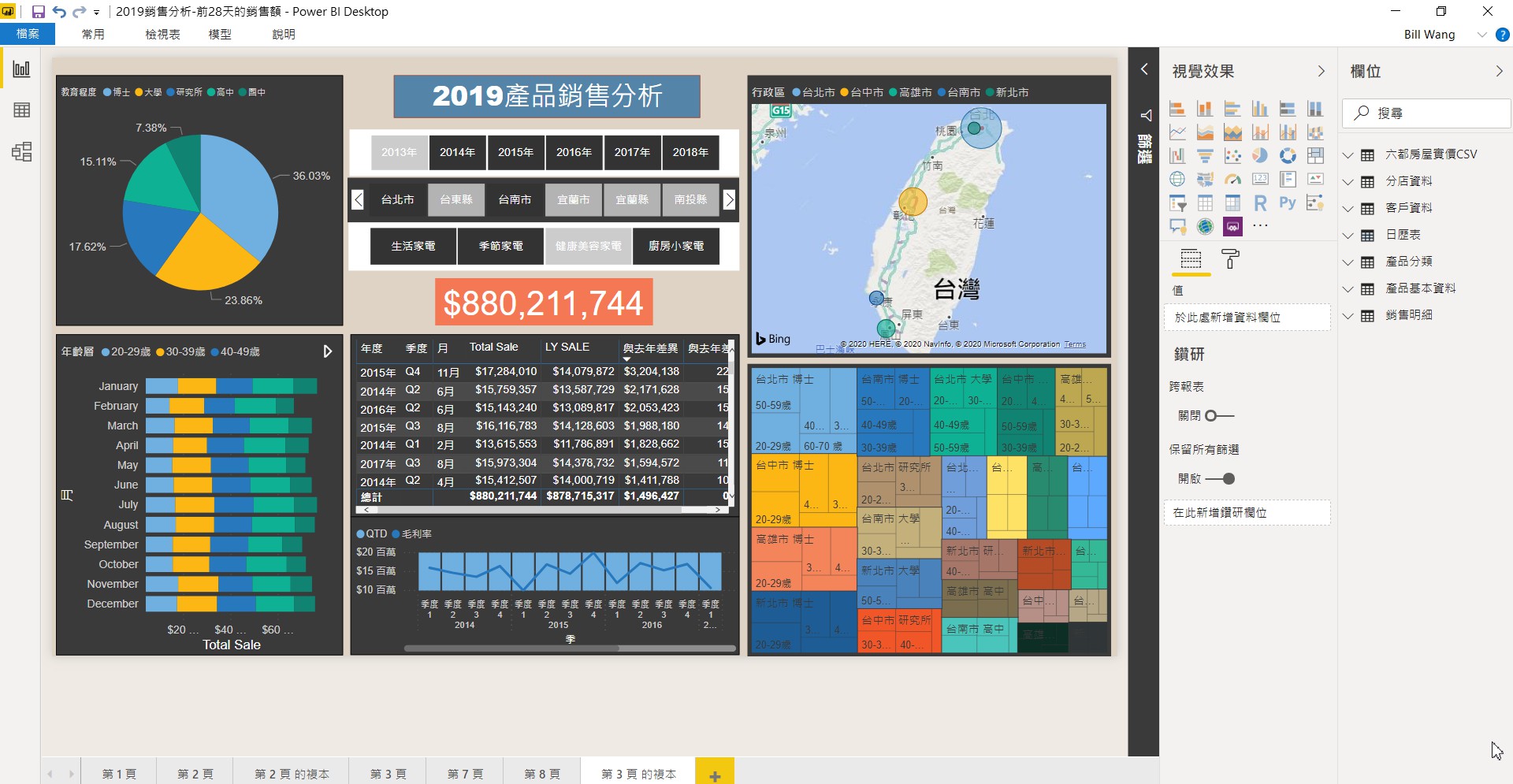Switch to Report view in sidebar
The height and width of the screenshot is (784, 1513).
21,69
